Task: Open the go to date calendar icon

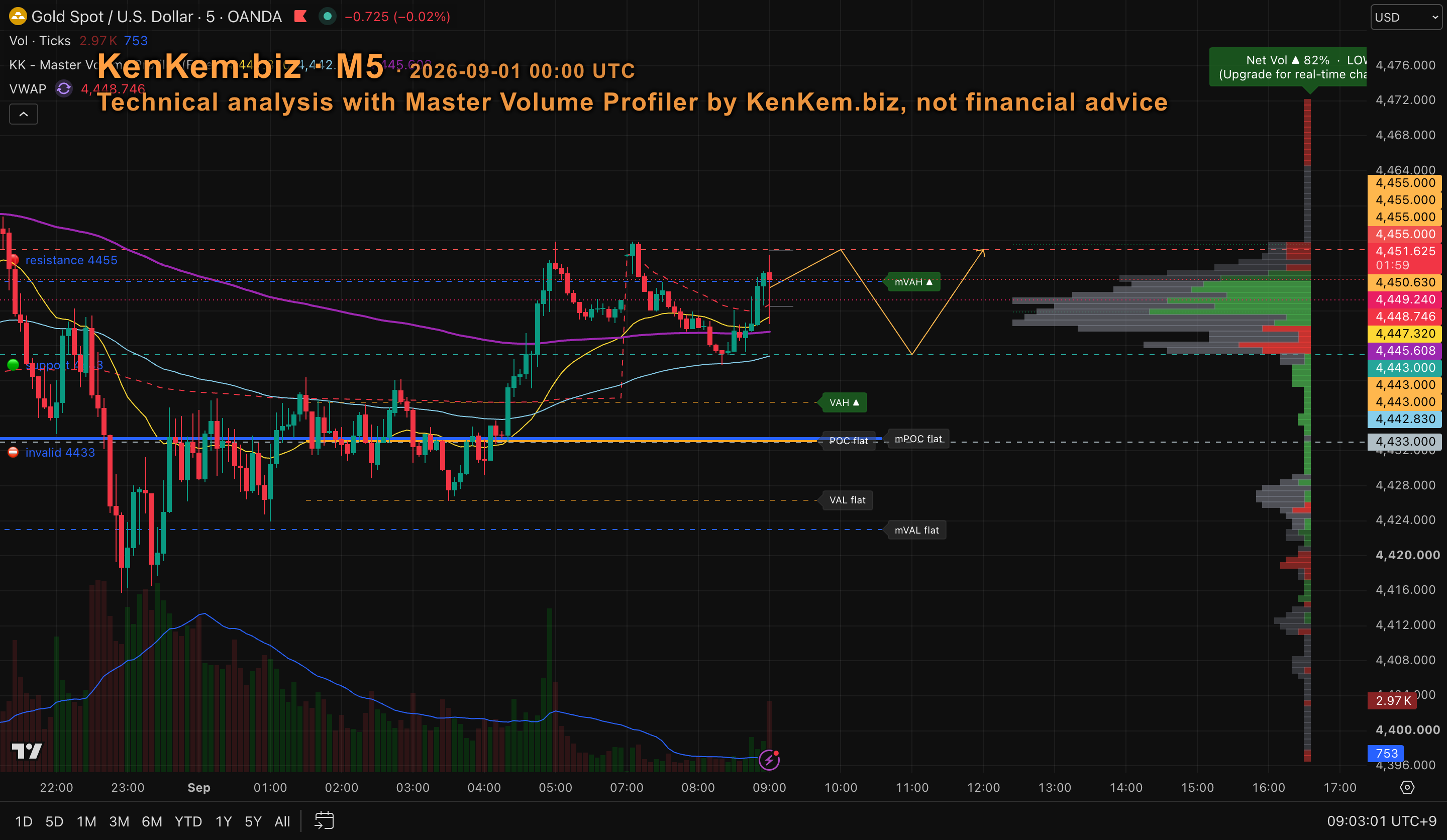Action: (324, 821)
